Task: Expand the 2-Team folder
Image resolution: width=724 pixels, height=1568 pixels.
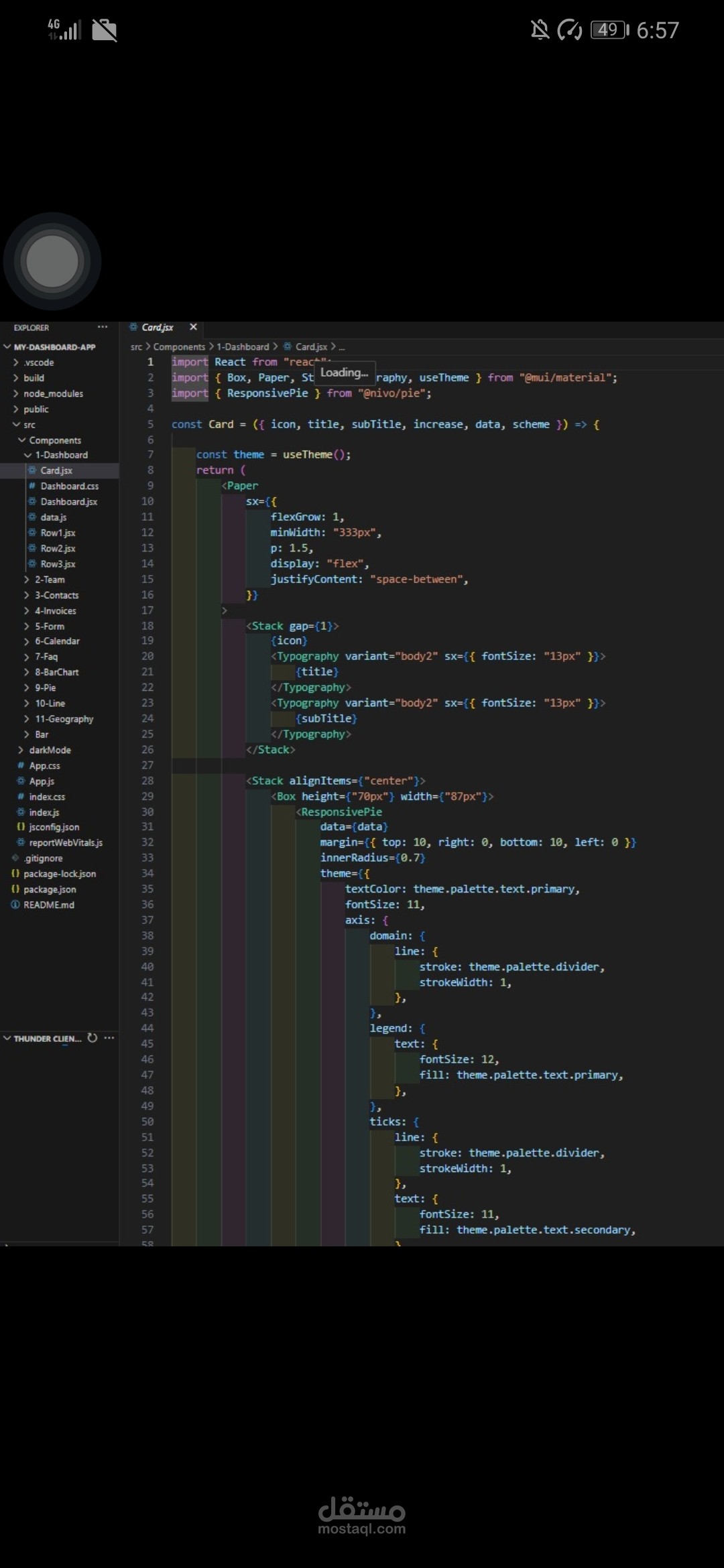Action: click(50, 580)
